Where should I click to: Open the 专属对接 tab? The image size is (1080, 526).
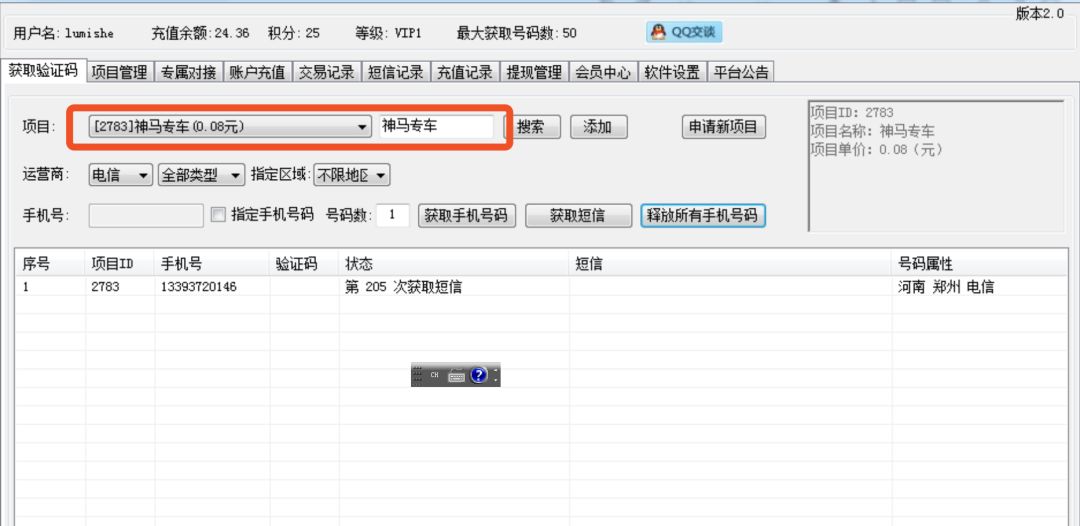189,72
